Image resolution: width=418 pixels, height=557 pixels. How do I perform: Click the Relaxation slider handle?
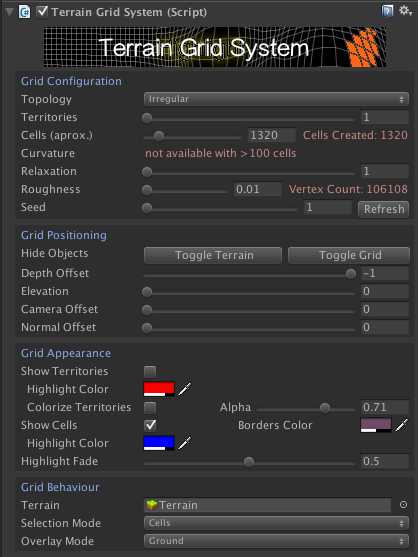[147, 172]
